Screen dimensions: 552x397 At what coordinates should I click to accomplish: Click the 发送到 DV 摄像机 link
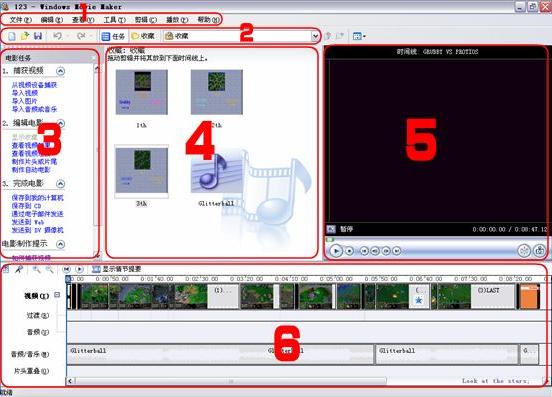[37, 230]
